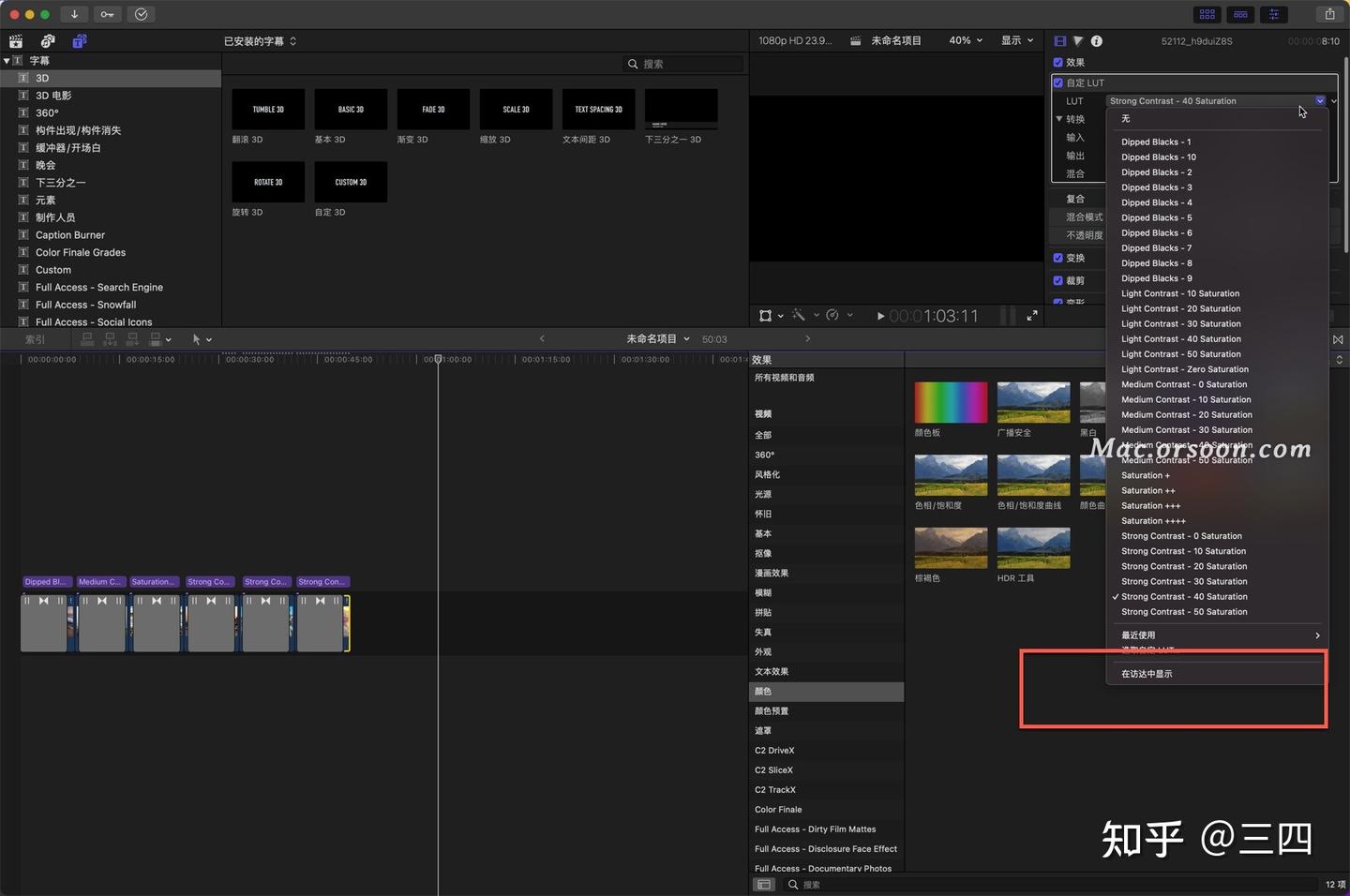Open the Video inspector film-strip icon
Viewport: 1350px width, 896px height.
pos(1060,40)
